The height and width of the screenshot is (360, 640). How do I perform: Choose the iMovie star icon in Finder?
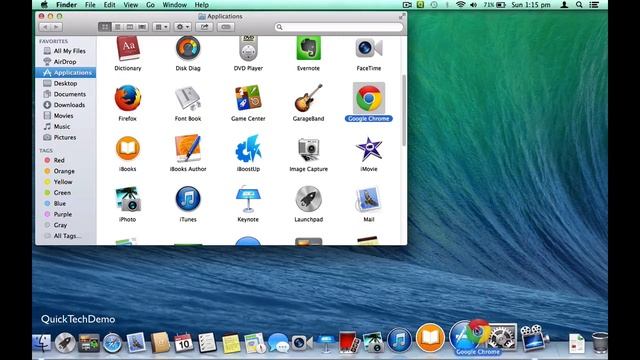coord(369,149)
